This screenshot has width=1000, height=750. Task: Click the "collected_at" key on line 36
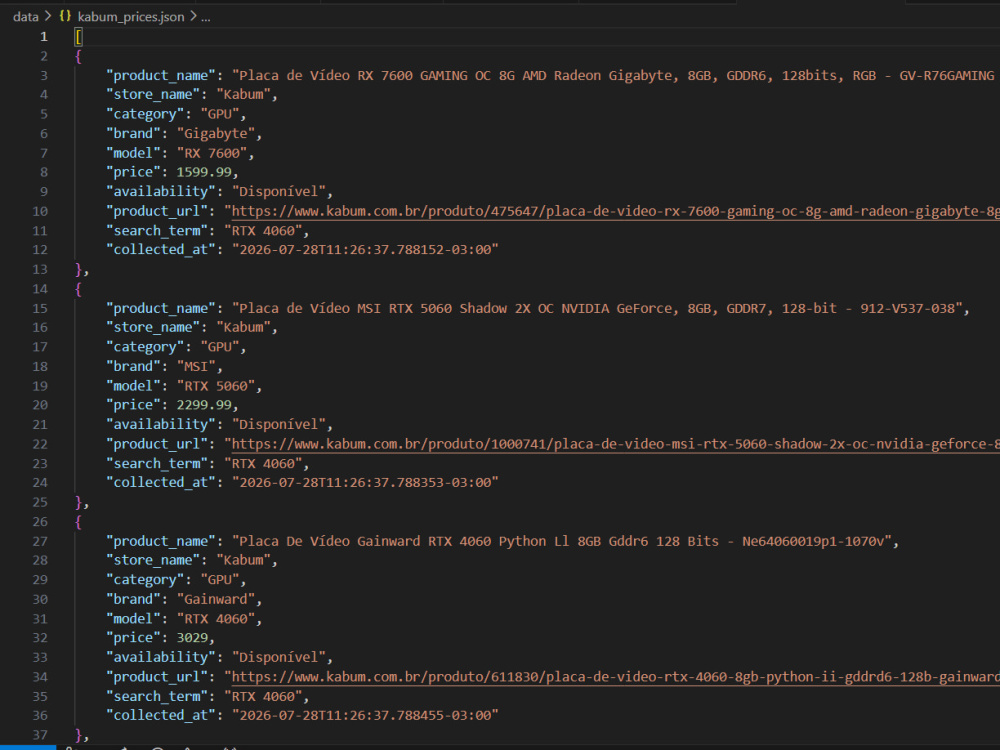point(161,716)
